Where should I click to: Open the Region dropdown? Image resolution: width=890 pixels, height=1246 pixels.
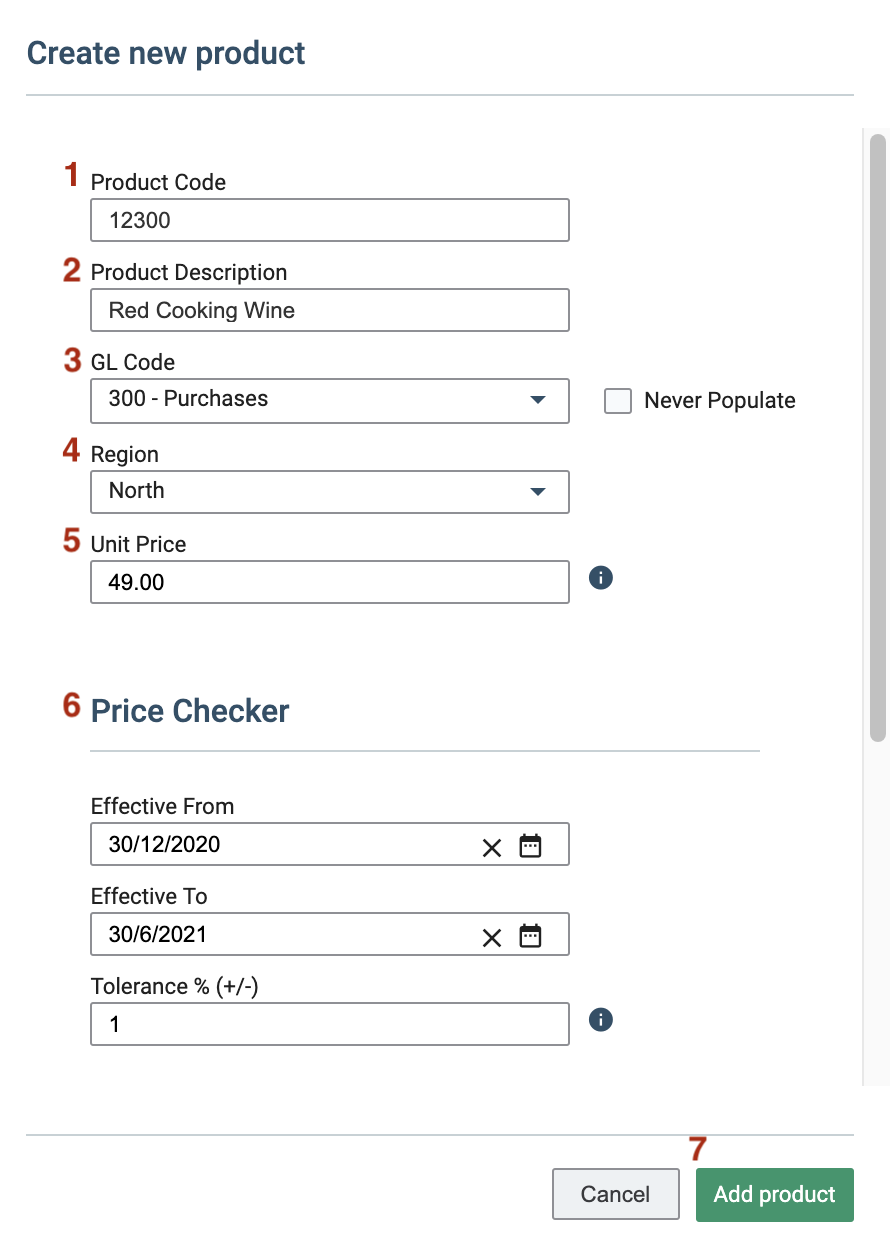click(x=537, y=492)
